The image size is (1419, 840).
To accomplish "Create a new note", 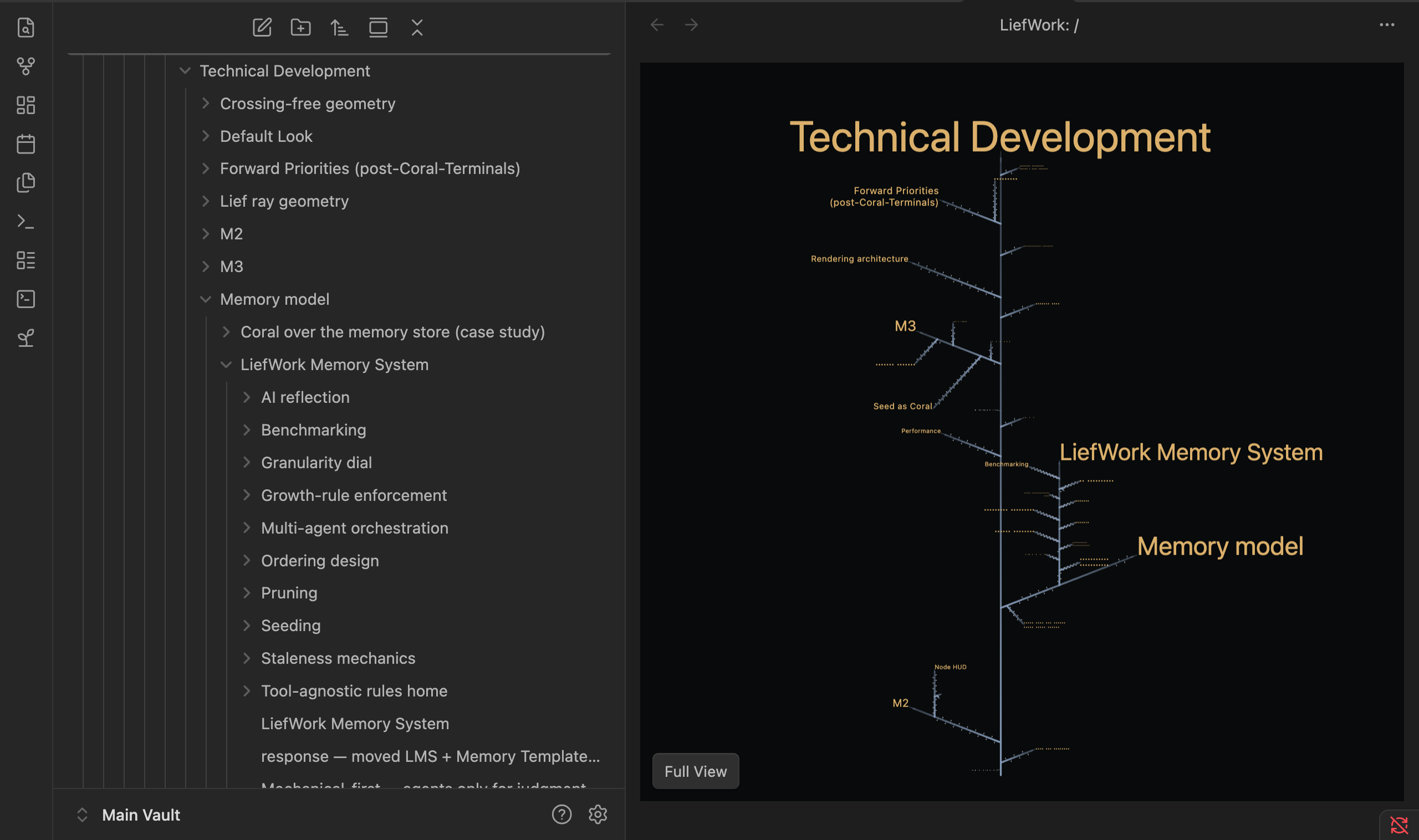I will [x=262, y=27].
